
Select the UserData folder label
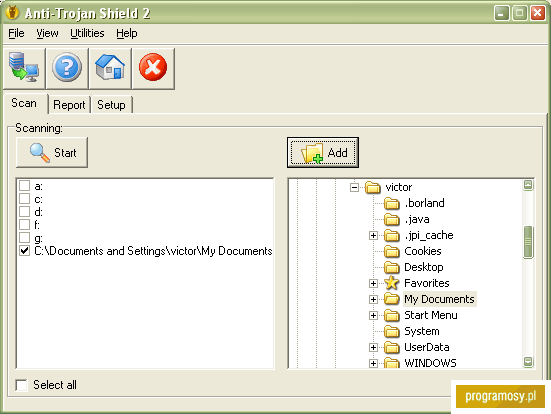(427, 347)
